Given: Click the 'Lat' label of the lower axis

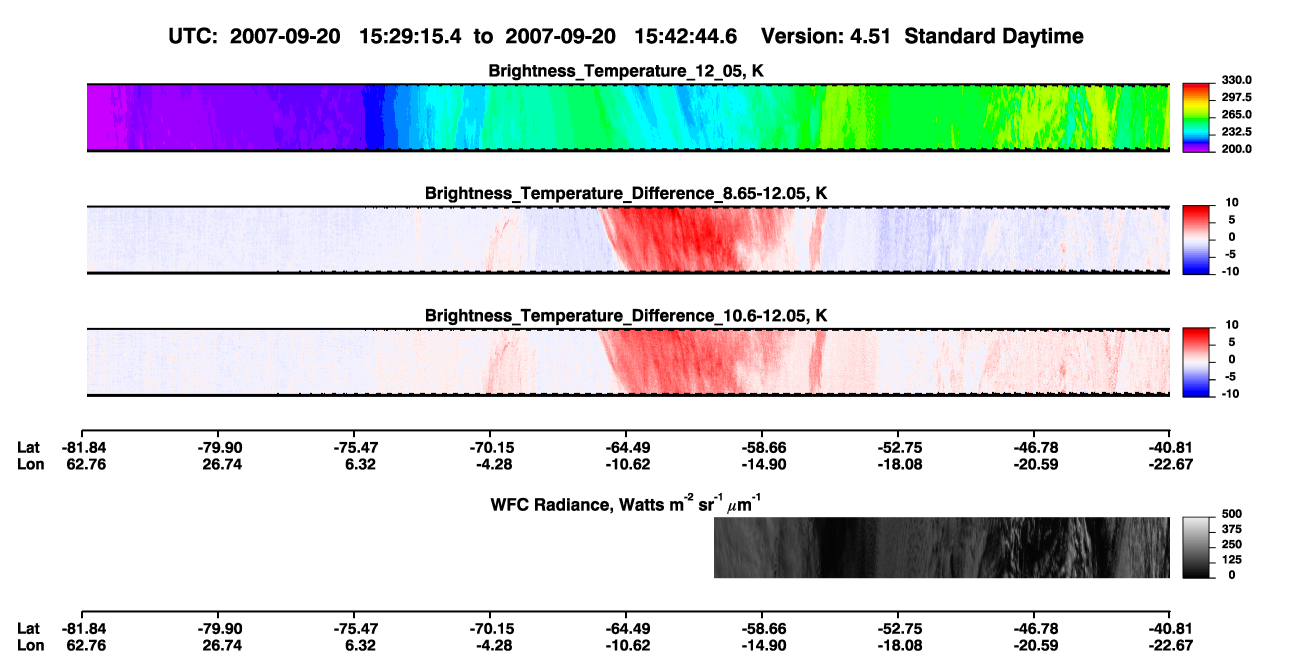Looking at the screenshot, I should 29,628.
